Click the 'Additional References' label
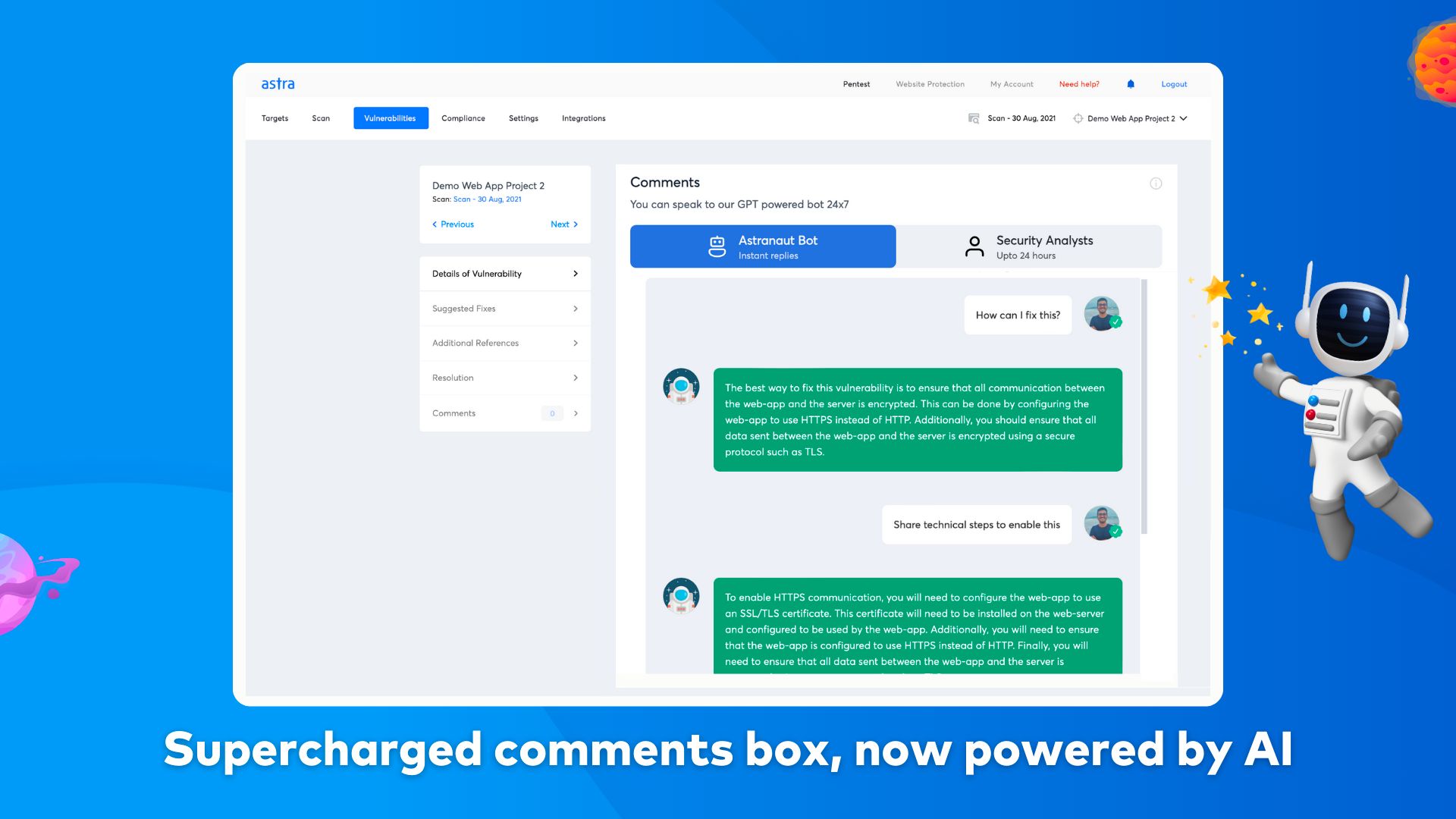This screenshot has height=819, width=1456. coord(475,344)
